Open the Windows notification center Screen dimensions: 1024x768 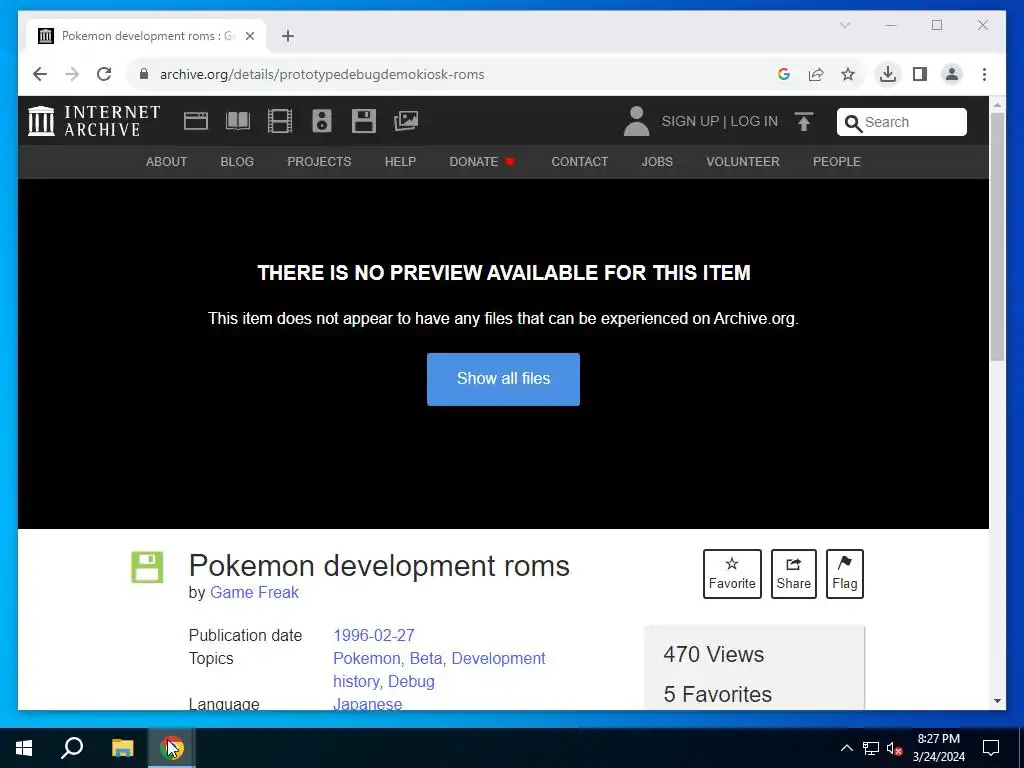pos(991,748)
